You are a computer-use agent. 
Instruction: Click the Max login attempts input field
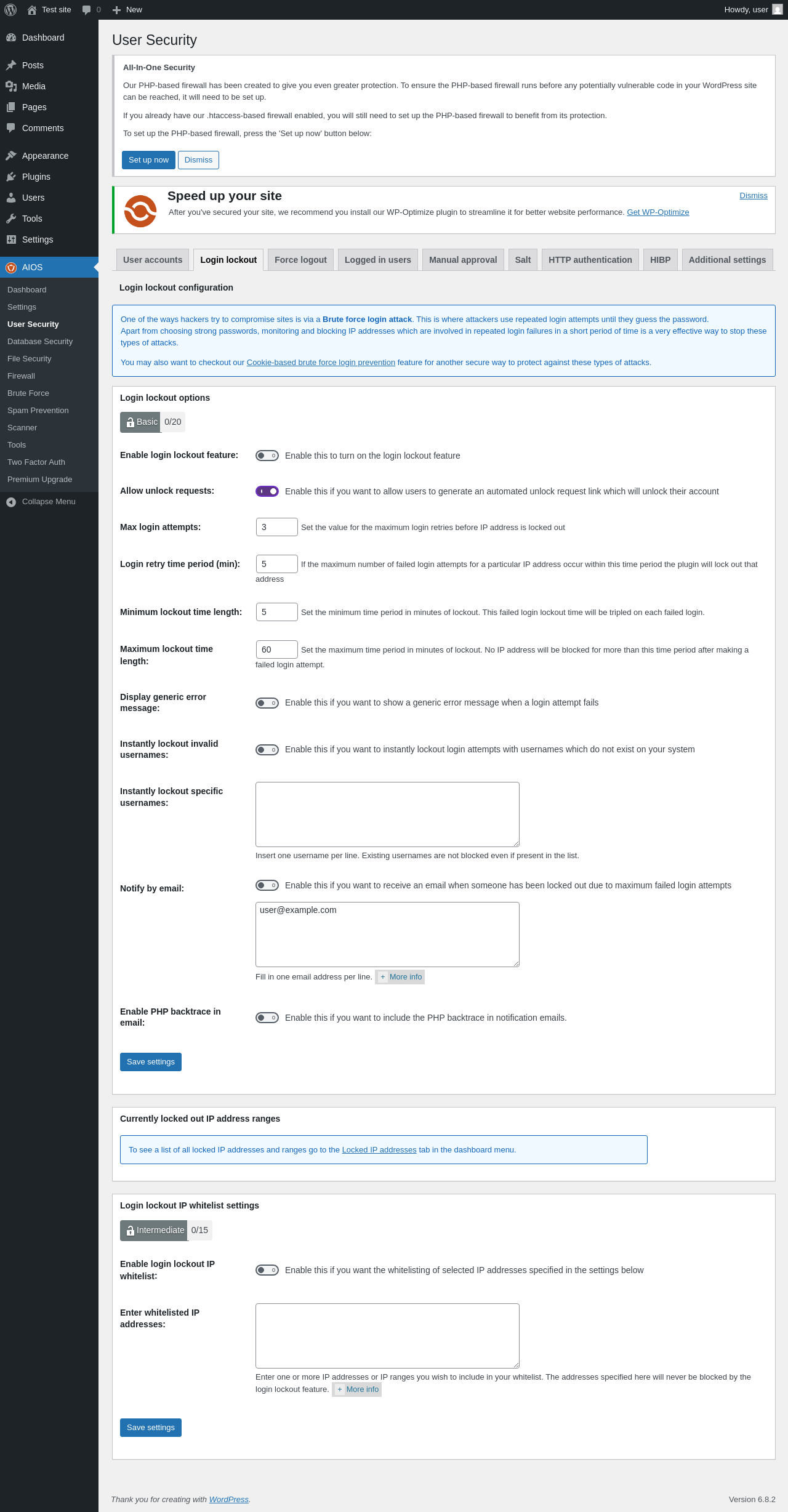point(277,527)
